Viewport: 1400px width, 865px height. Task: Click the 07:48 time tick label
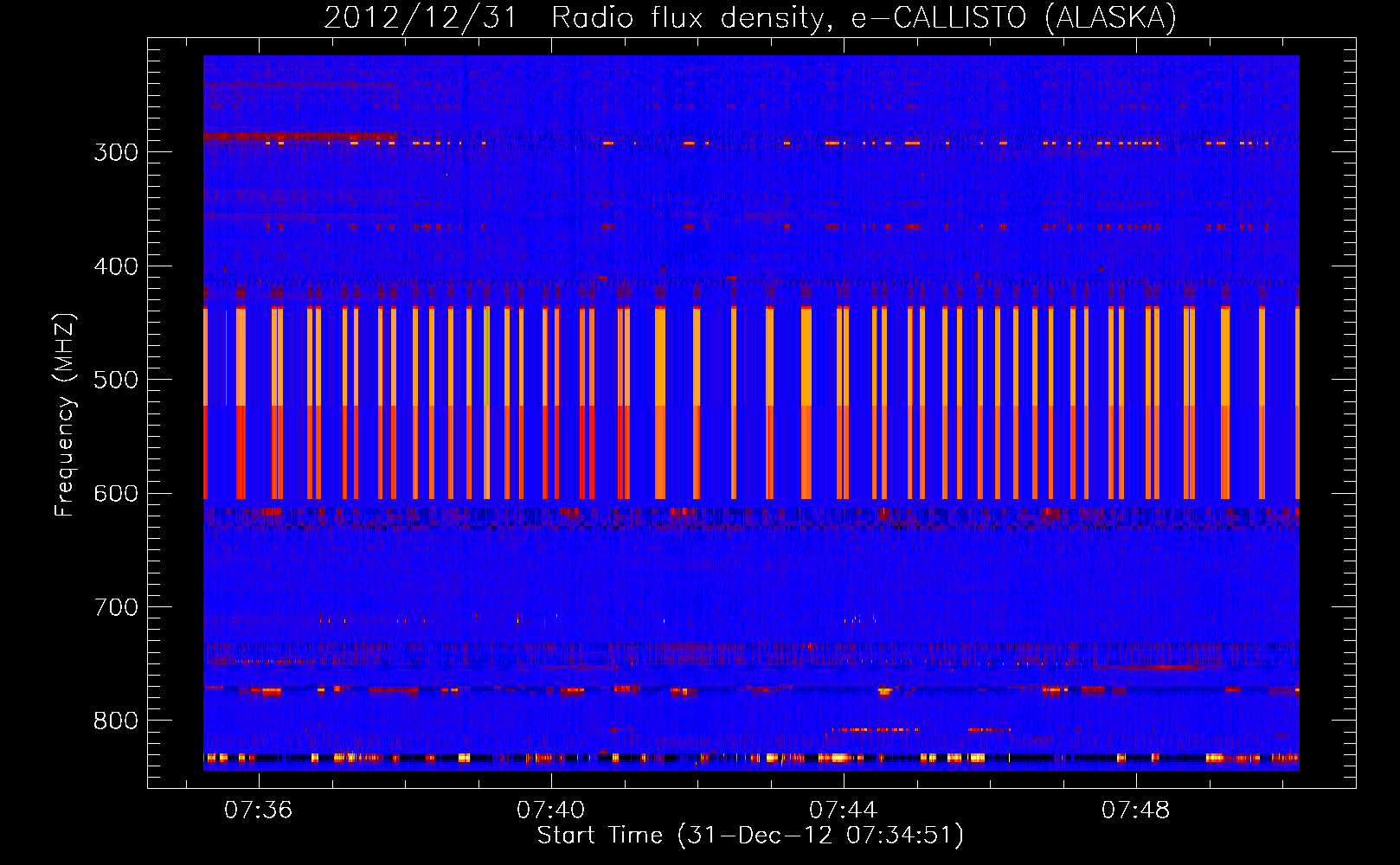pyautogui.click(x=1136, y=811)
